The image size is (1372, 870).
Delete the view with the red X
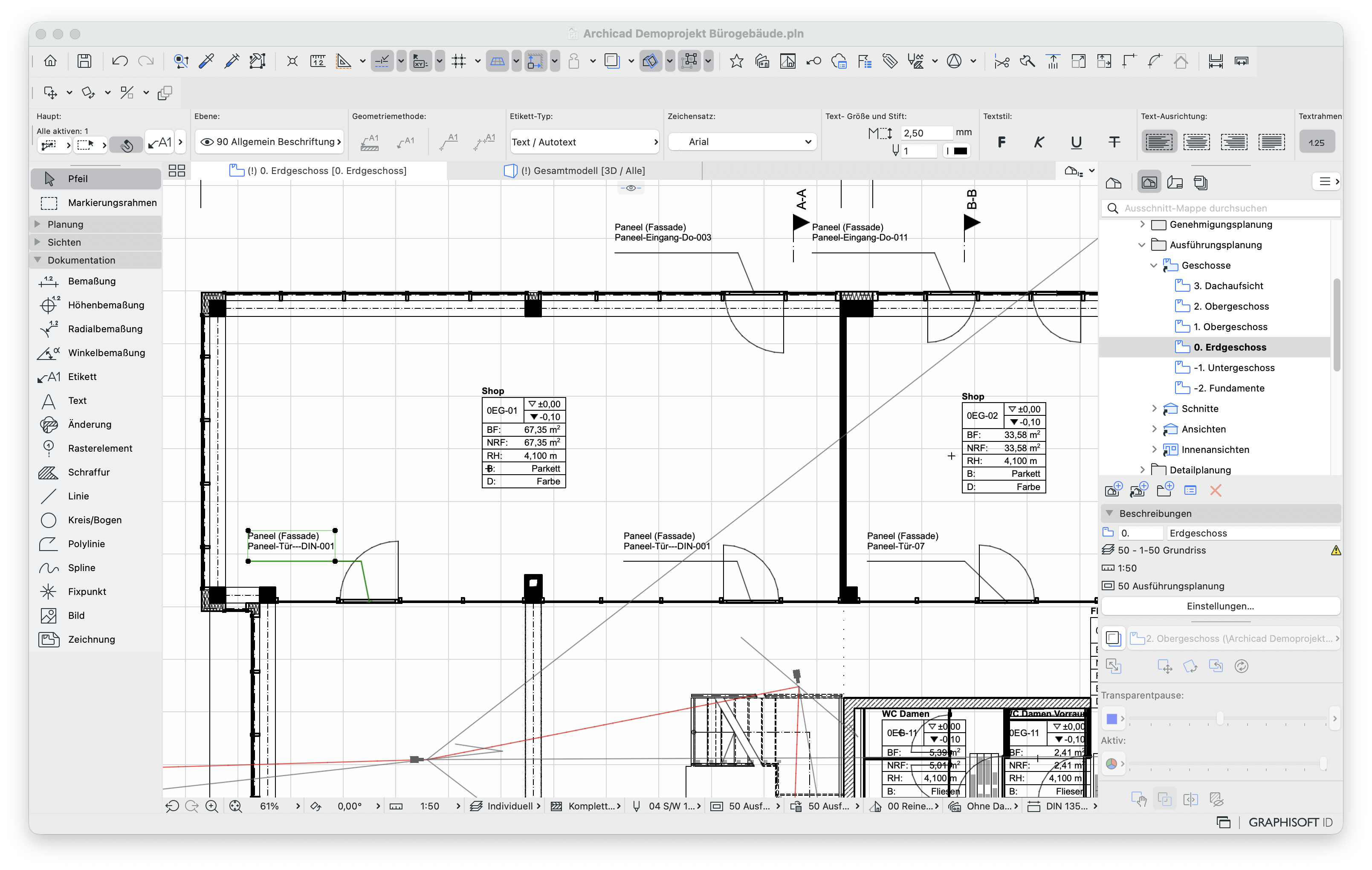[x=1216, y=490]
